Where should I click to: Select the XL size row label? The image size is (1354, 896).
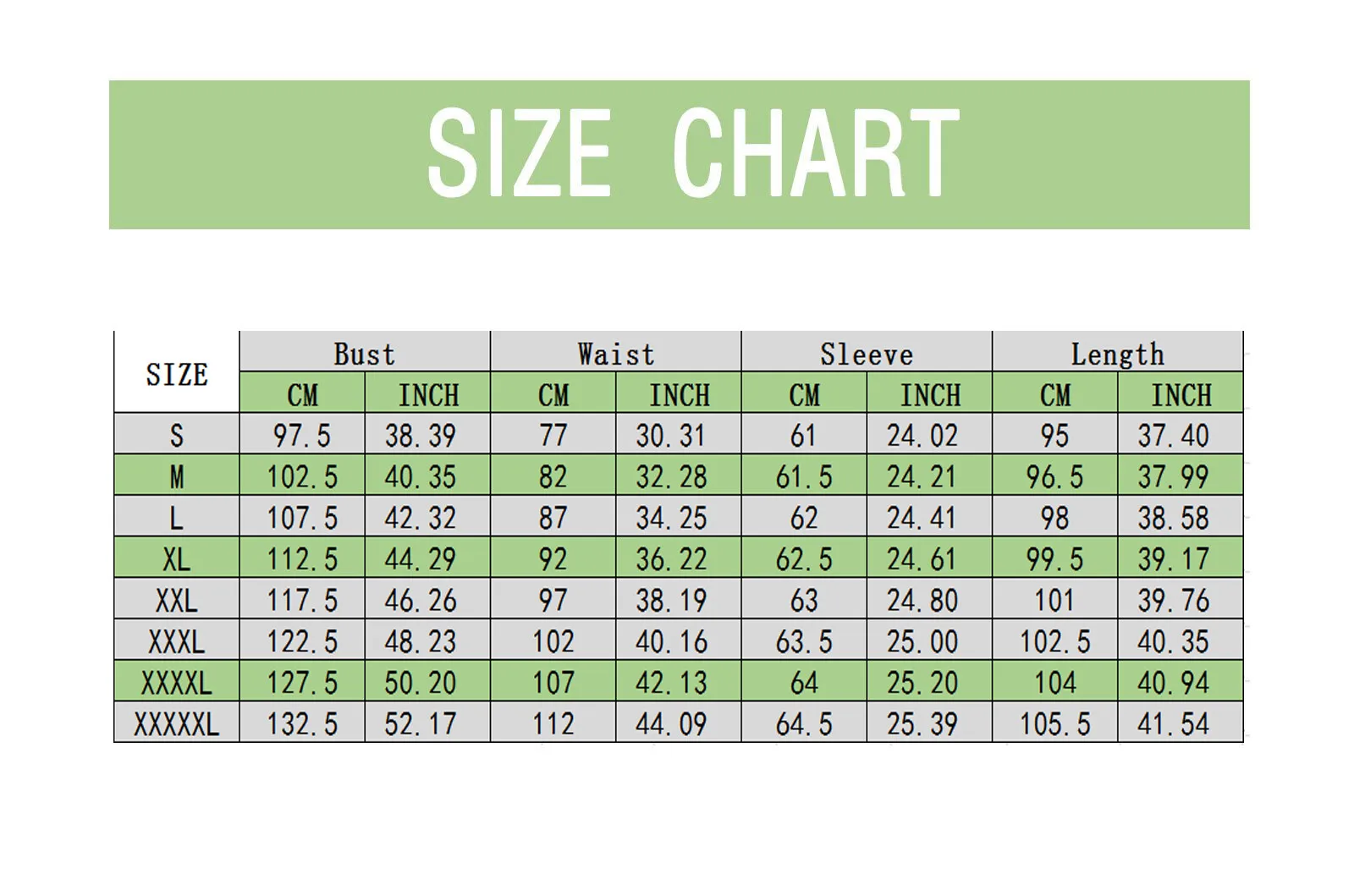pos(176,558)
